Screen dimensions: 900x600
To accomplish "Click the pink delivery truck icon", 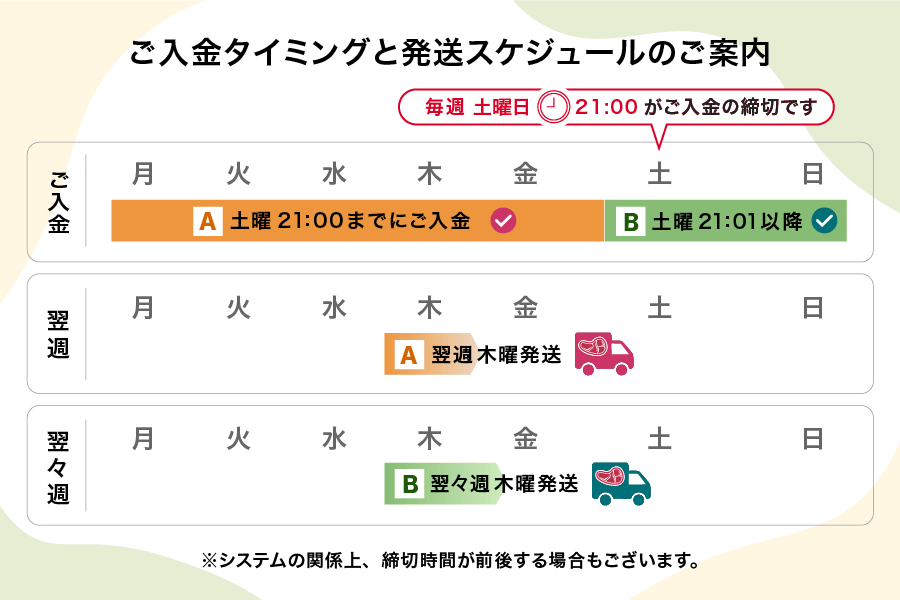I will click(604, 353).
